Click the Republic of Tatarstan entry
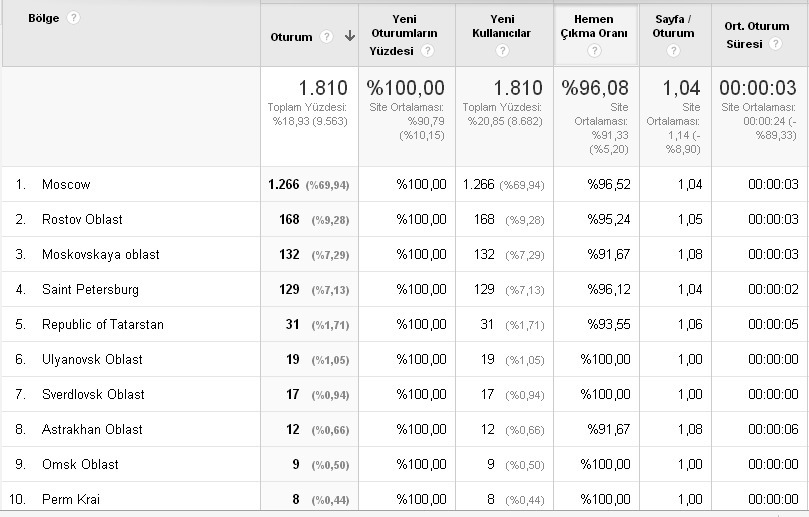809x517 pixels. [103, 325]
